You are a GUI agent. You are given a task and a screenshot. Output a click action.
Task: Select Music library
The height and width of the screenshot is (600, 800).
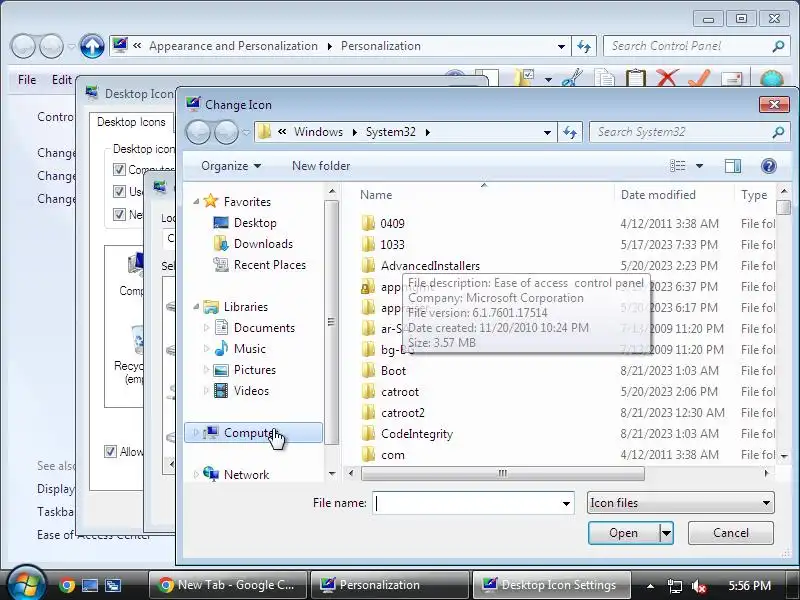point(249,348)
